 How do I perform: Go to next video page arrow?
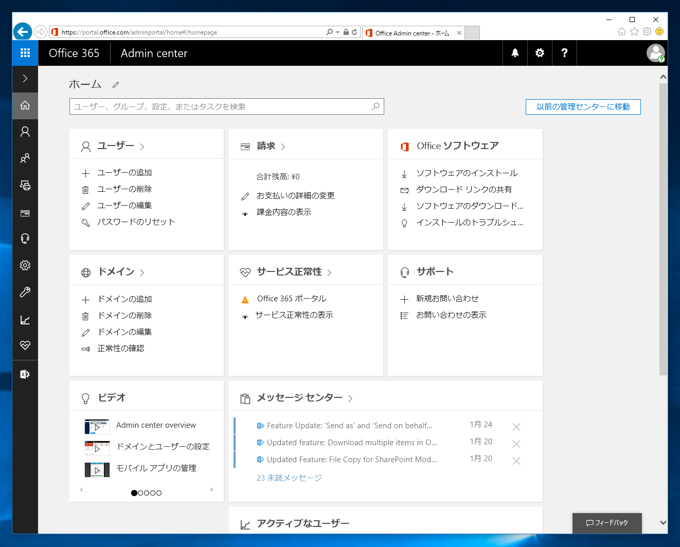pyautogui.click(x=212, y=490)
